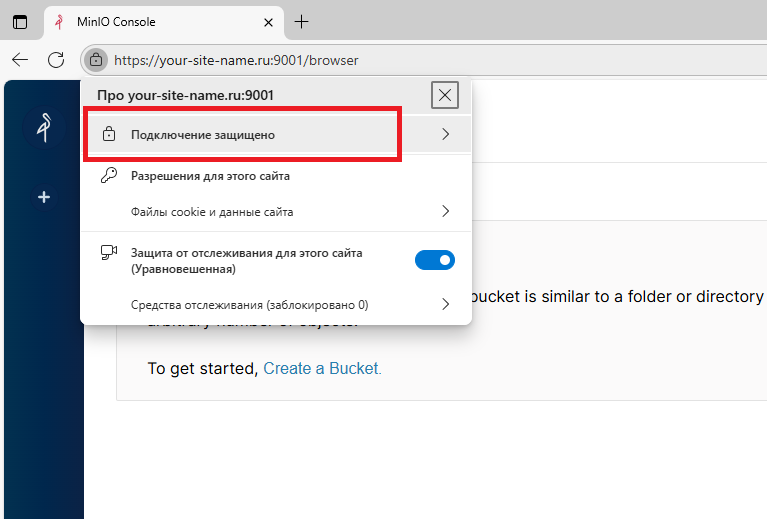The height and width of the screenshot is (519, 767).
Task: Expand chevron next to Подключение защищено
Action: (x=445, y=134)
